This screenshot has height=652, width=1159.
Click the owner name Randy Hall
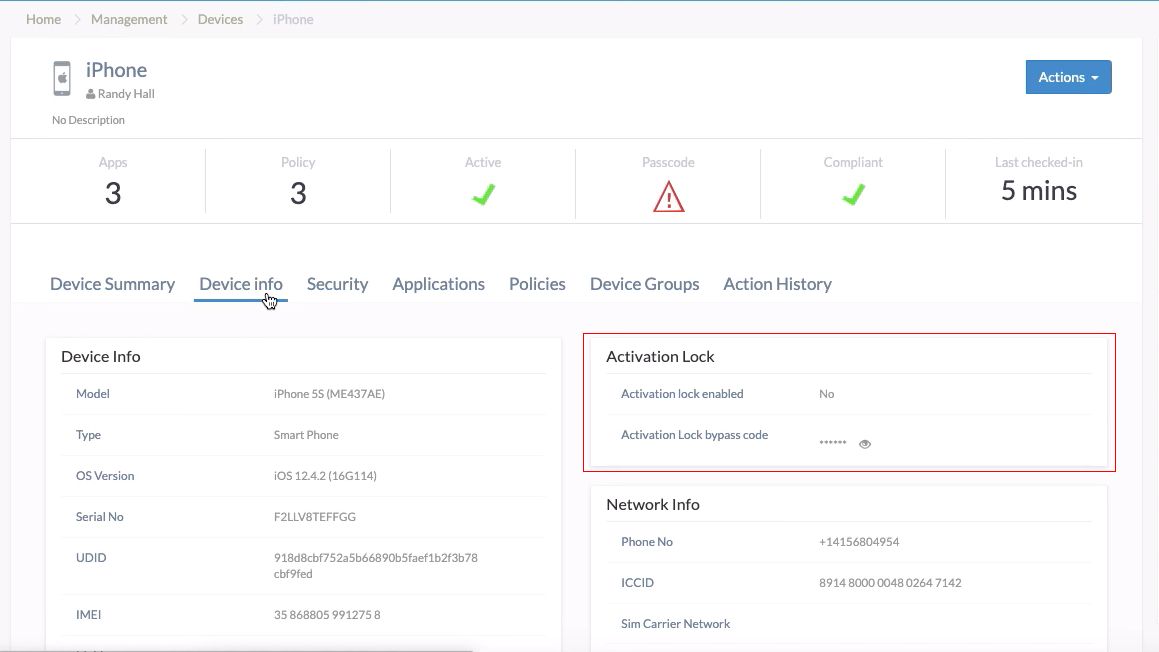pos(126,94)
